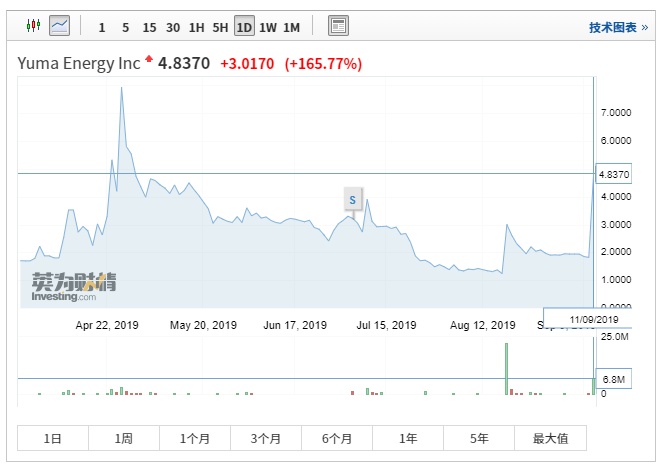Switch to the 5-minute interval
This screenshot has height=469, width=664.
tap(125, 28)
